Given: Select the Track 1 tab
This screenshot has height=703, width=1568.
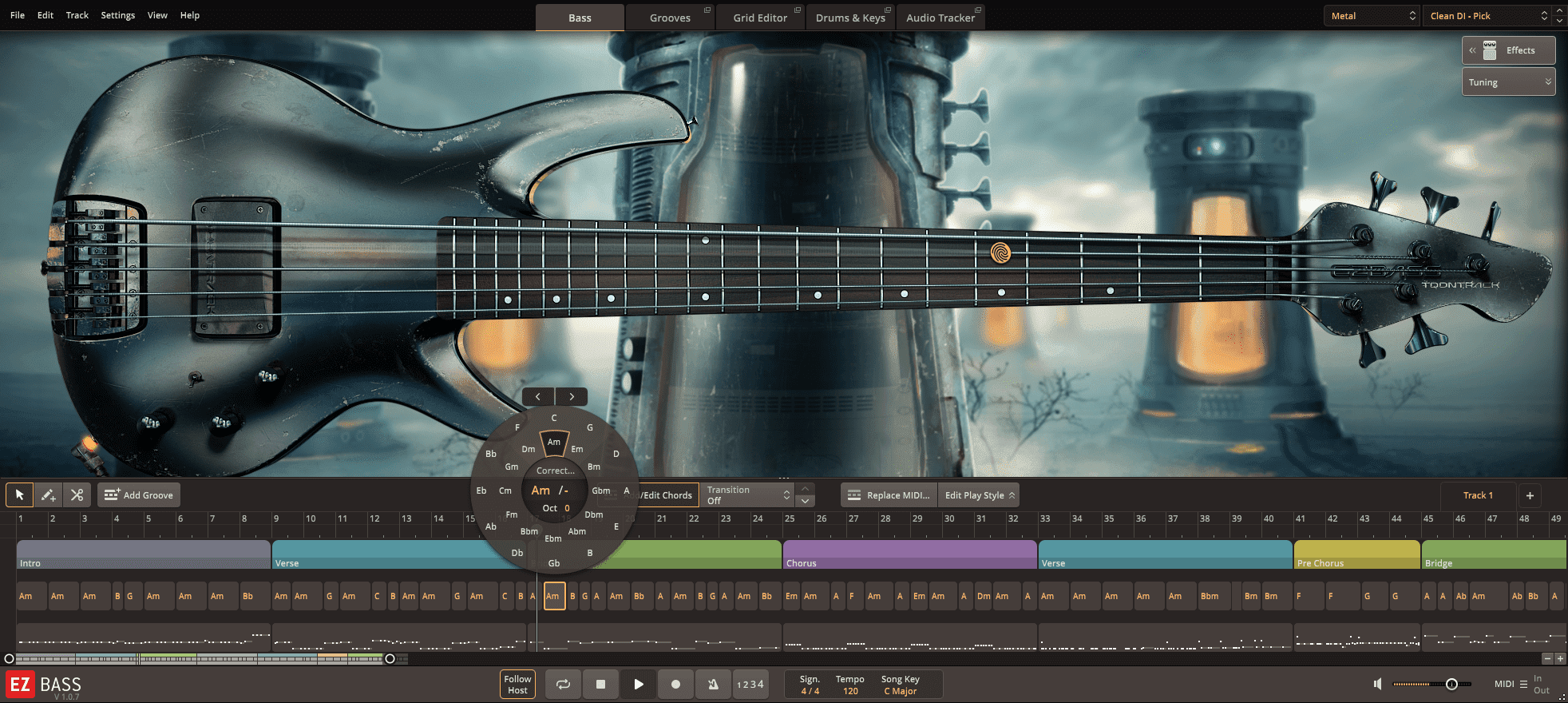Looking at the screenshot, I should pyautogui.click(x=1478, y=495).
